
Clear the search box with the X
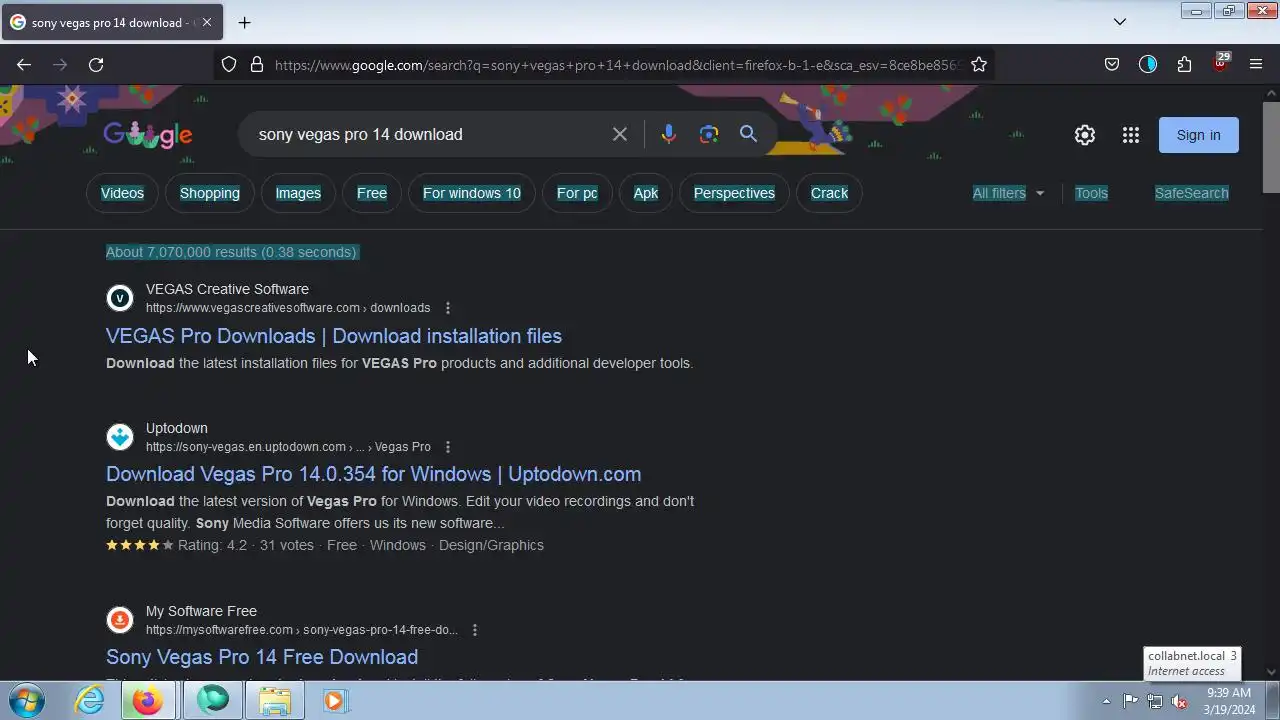(x=620, y=134)
